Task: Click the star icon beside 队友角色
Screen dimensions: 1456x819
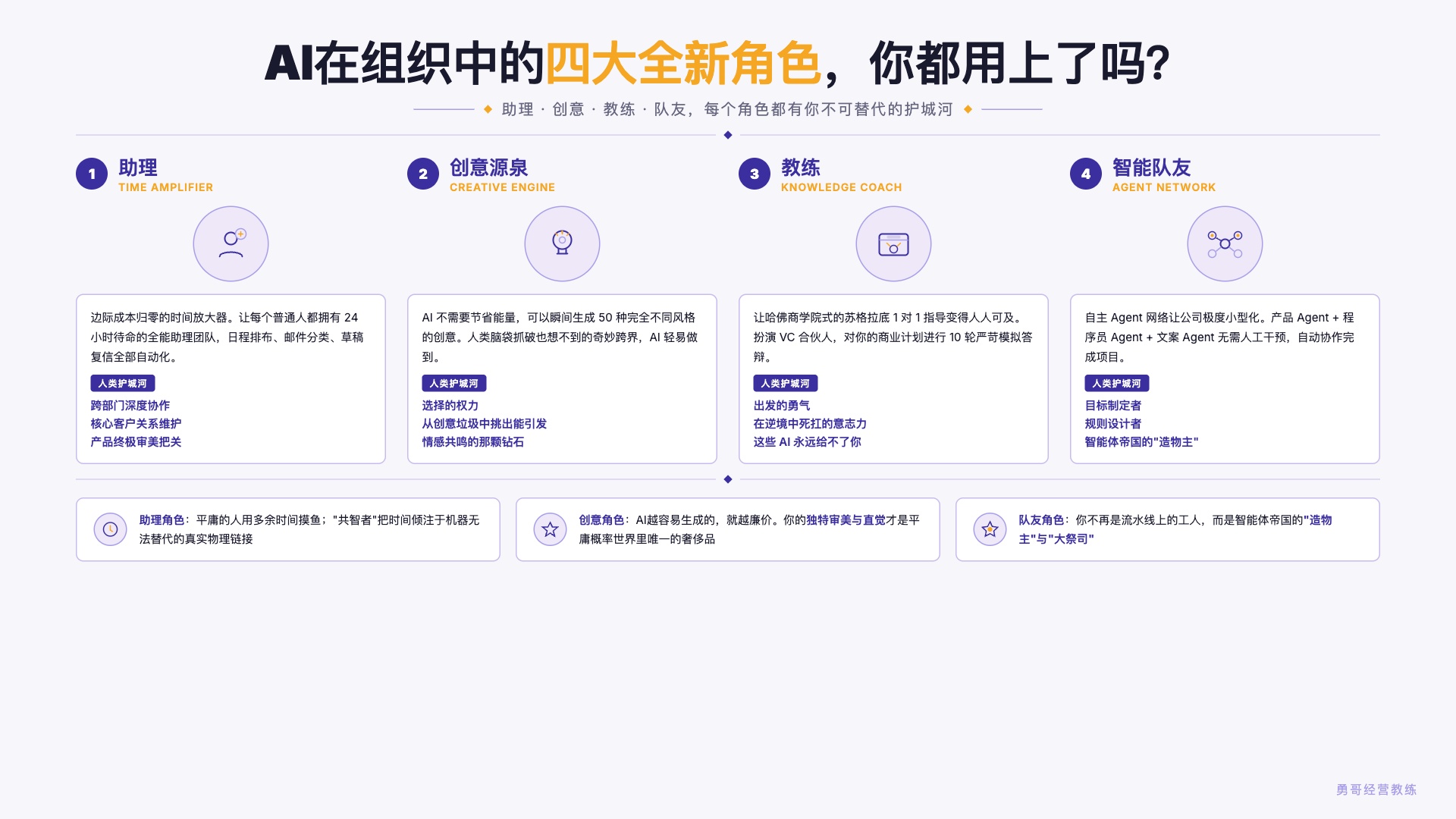Action: click(990, 529)
